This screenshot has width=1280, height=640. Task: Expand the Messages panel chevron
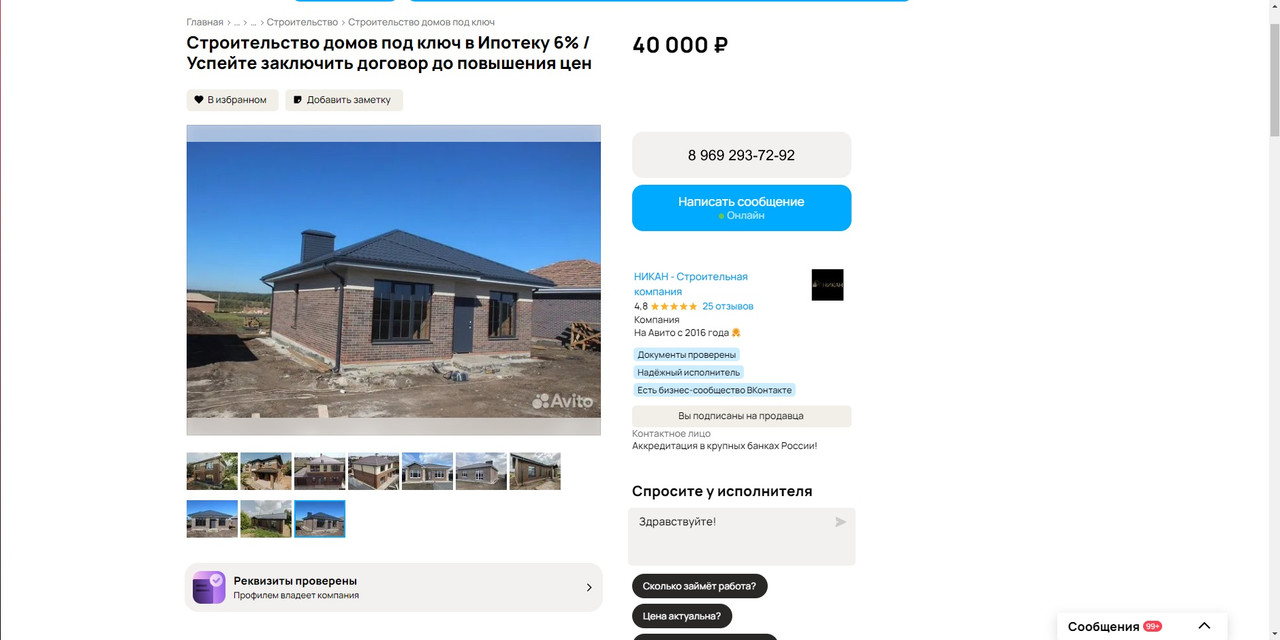point(1204,626)
